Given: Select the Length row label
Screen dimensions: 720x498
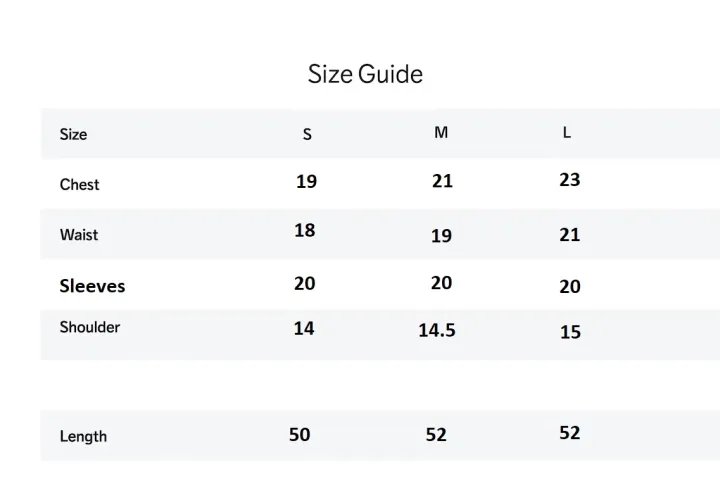Looking at the screenshot, I should point(83,436).
